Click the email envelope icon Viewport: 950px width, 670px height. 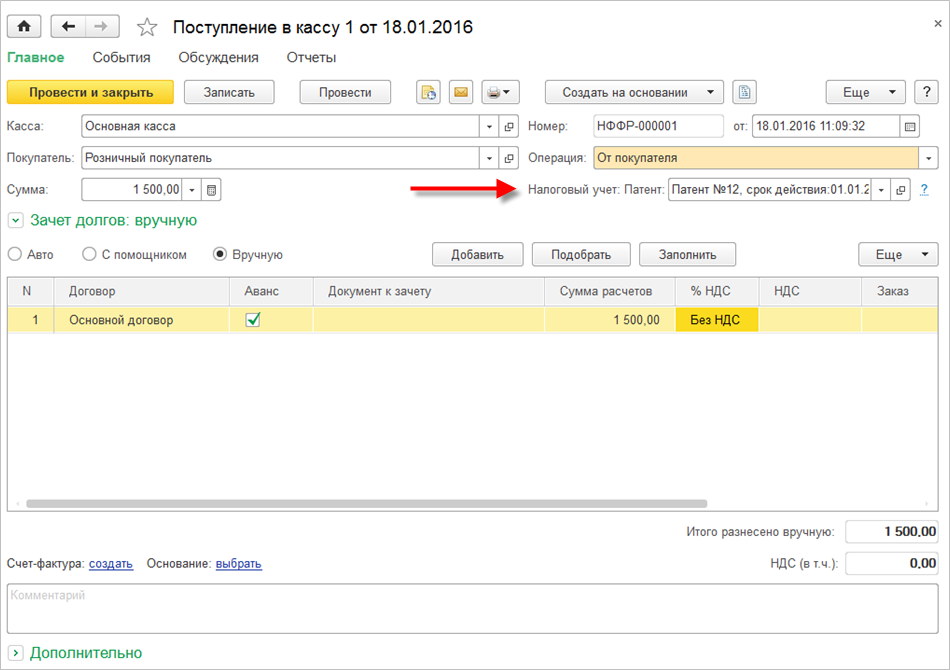[x=460, y=93]
